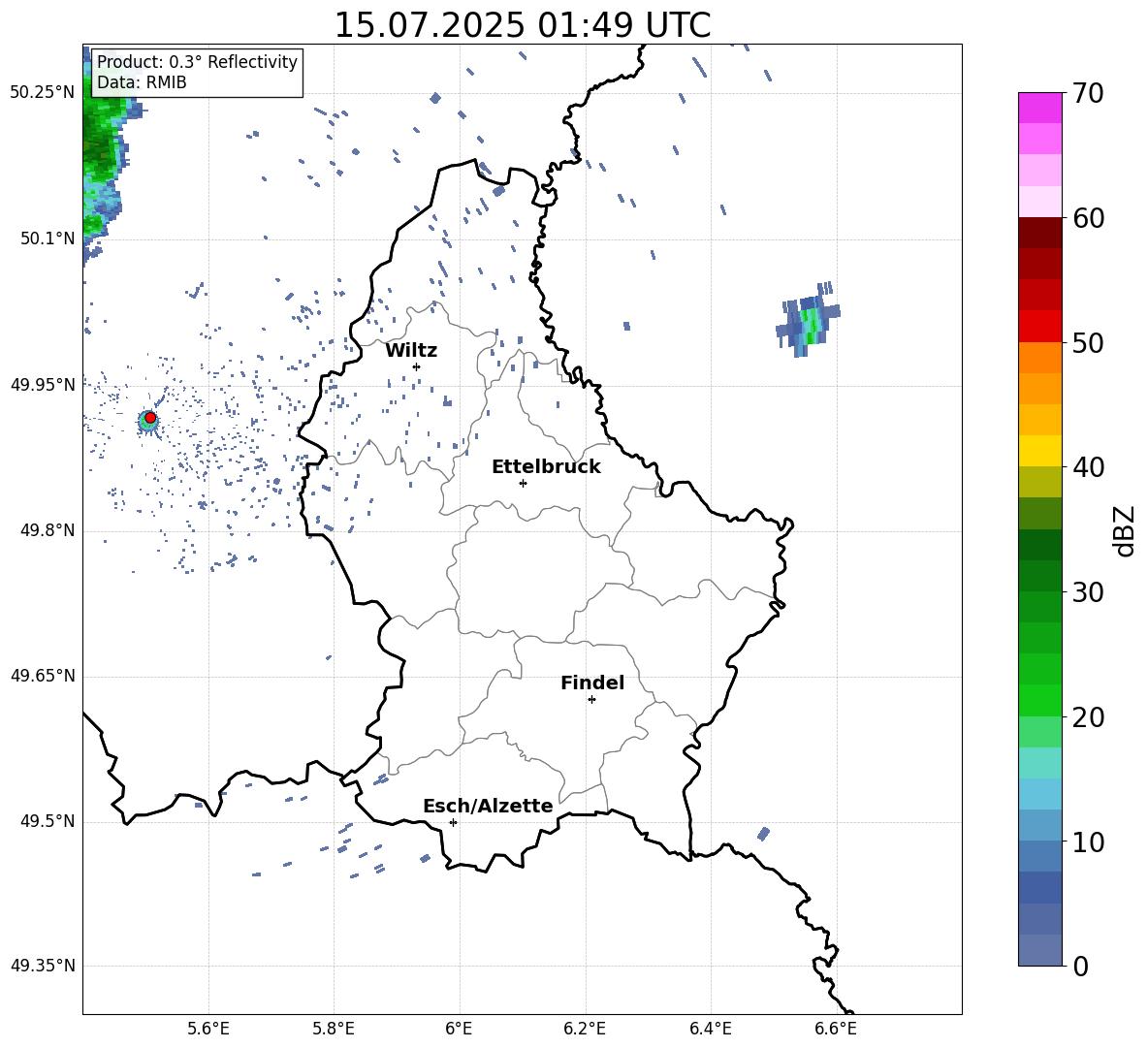Click the cross marker below Wiltz
Image resolution: width=1148 pixels, height=1048 pixels.
click(x=416, y=366)
